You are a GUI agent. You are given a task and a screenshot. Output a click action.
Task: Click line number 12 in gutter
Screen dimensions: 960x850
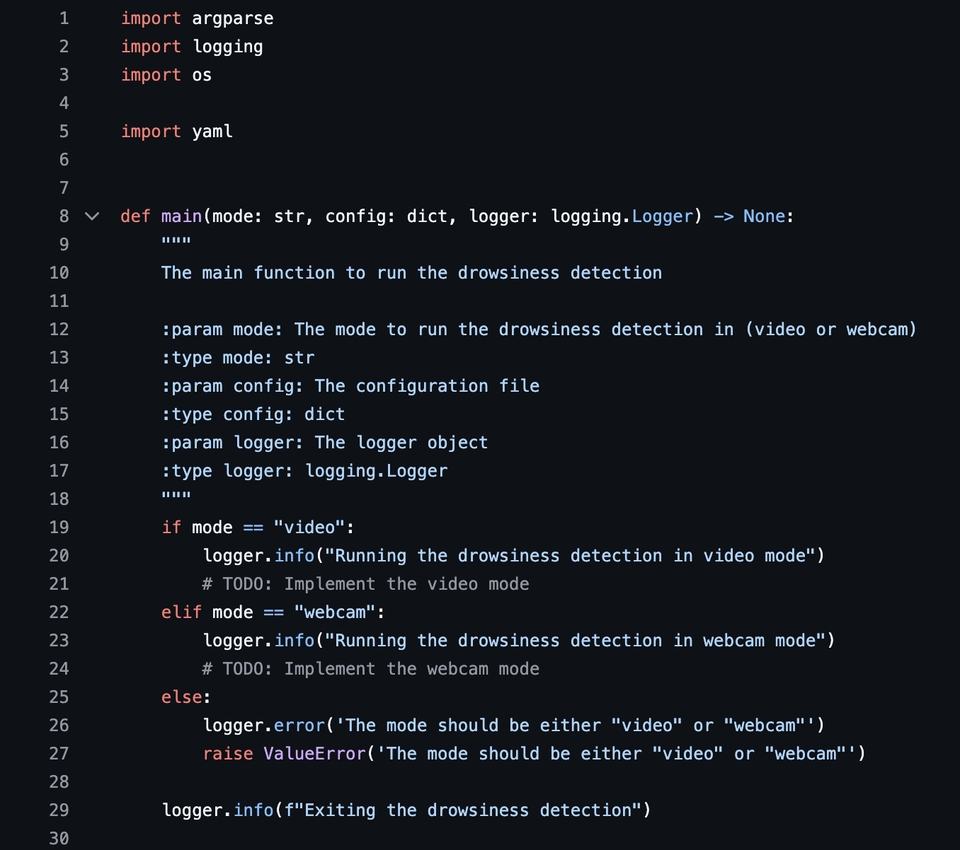pyautogui.click(x=59, y=329)
